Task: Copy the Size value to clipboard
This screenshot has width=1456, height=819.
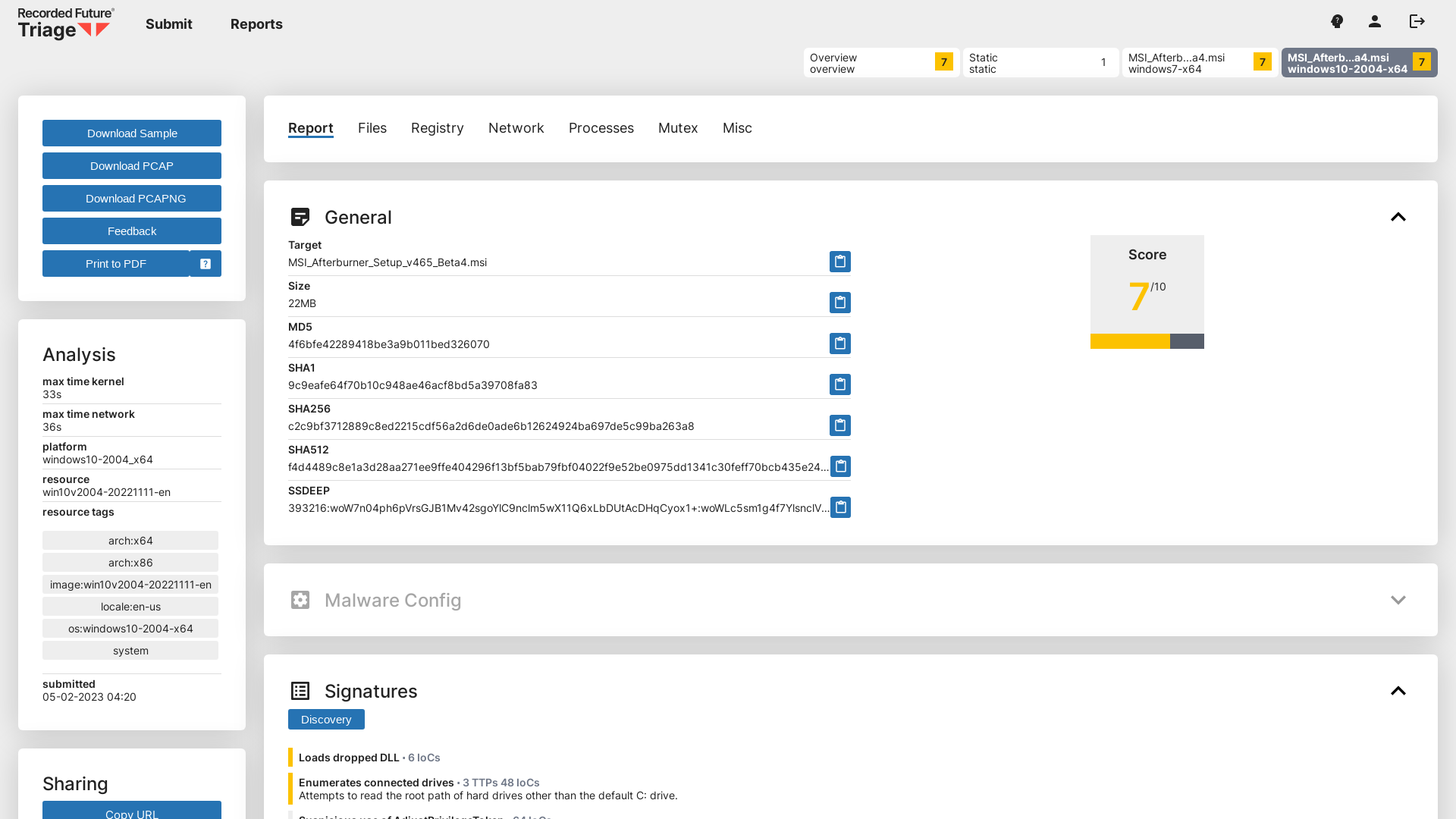Action: pos(839,303)
